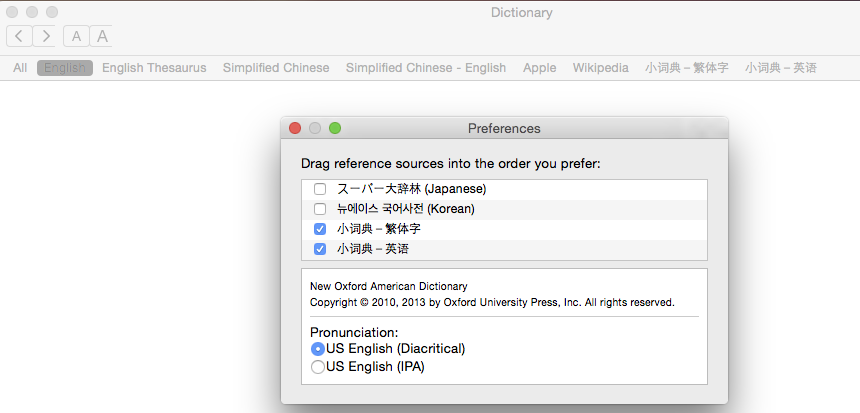The width and height of the screenshot is (860, 413).
Task: Switch to the All sources tab
Action: pyautogui.click(x=20, y=68)
